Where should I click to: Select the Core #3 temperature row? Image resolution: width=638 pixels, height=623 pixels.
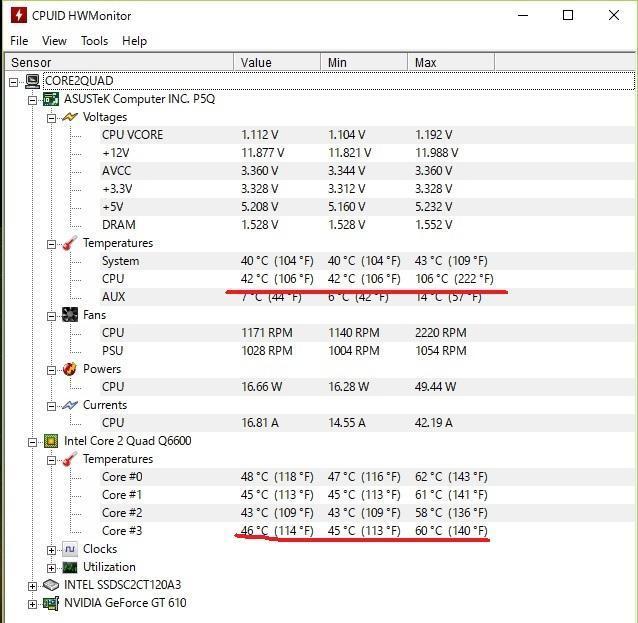[368, 531]
